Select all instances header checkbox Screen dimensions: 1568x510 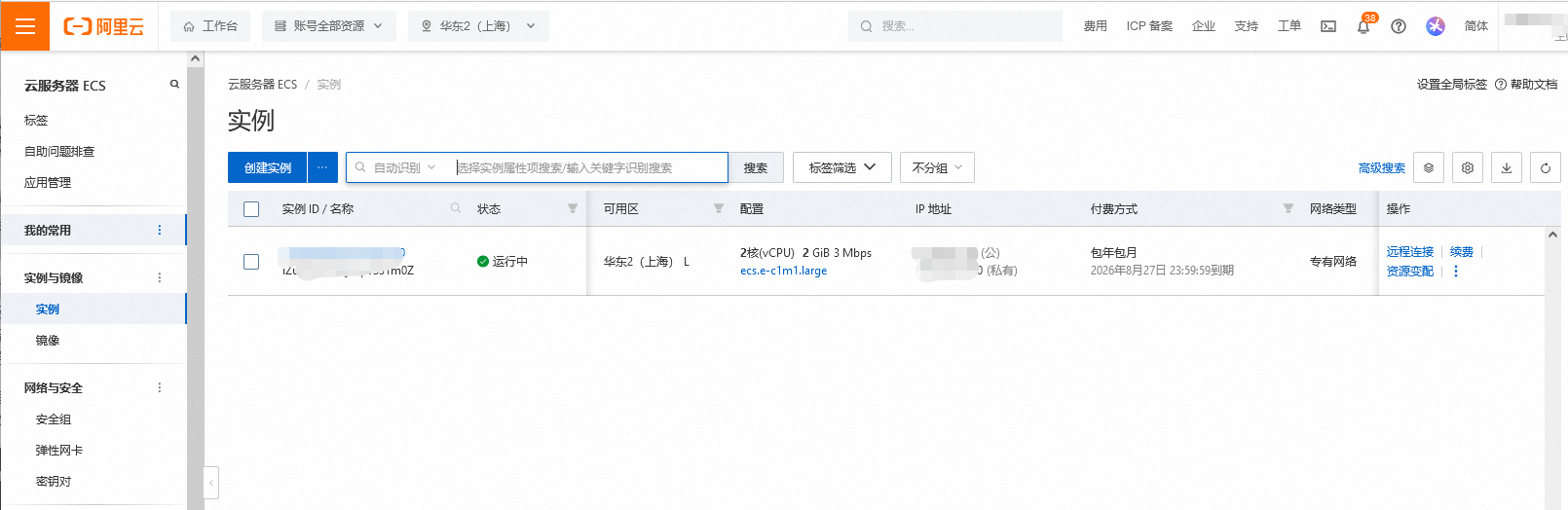pyautogui.click(x=251, y=208)
